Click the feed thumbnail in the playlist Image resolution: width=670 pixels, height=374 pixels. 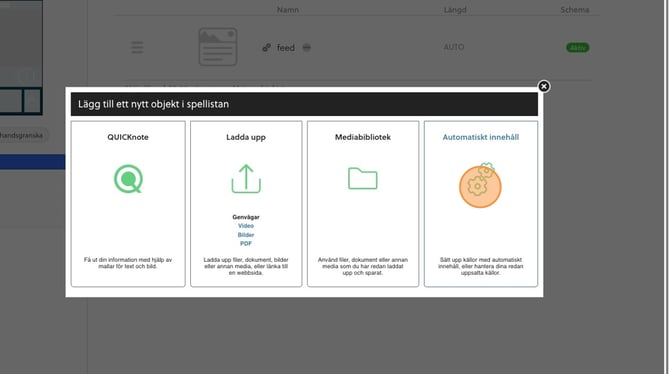pos(218,47)
